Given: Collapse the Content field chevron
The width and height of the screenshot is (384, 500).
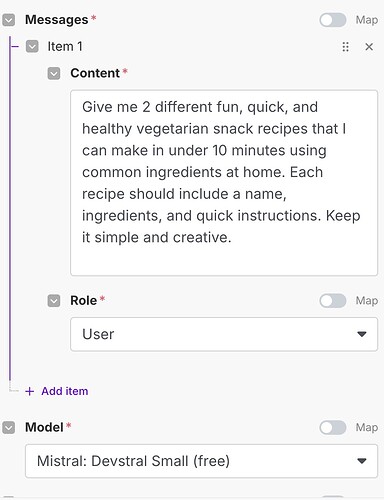Looking at the screenshot, I should (54, 73).
